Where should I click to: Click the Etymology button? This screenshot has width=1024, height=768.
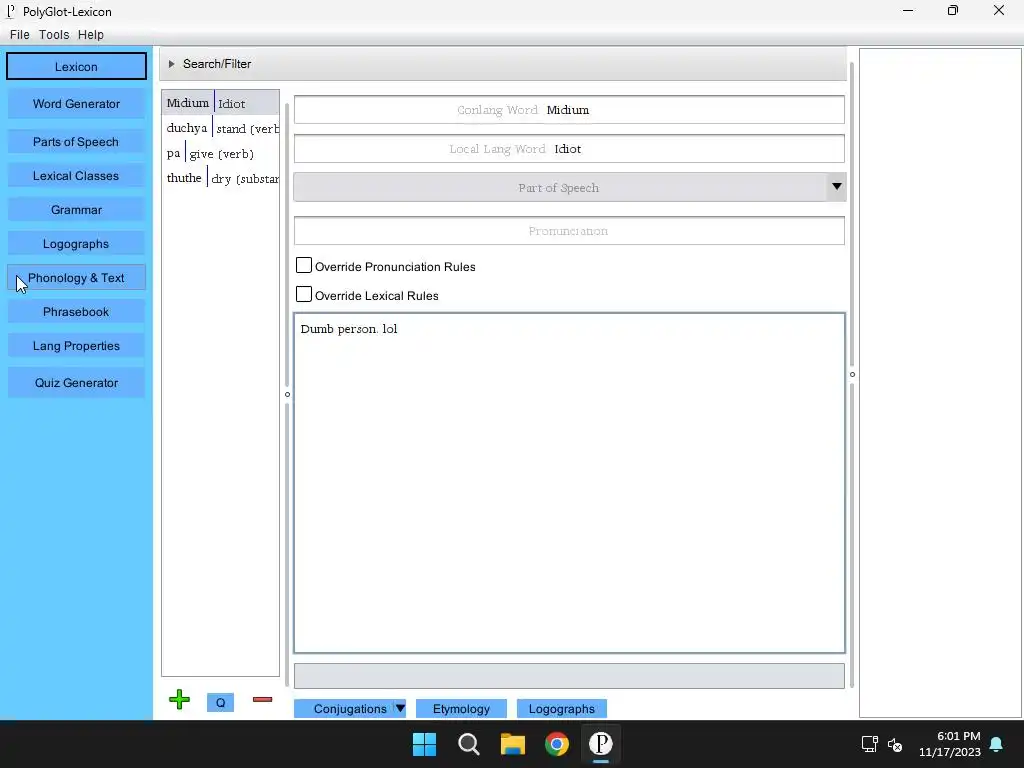pyautogui.click(x=461, y=709)
